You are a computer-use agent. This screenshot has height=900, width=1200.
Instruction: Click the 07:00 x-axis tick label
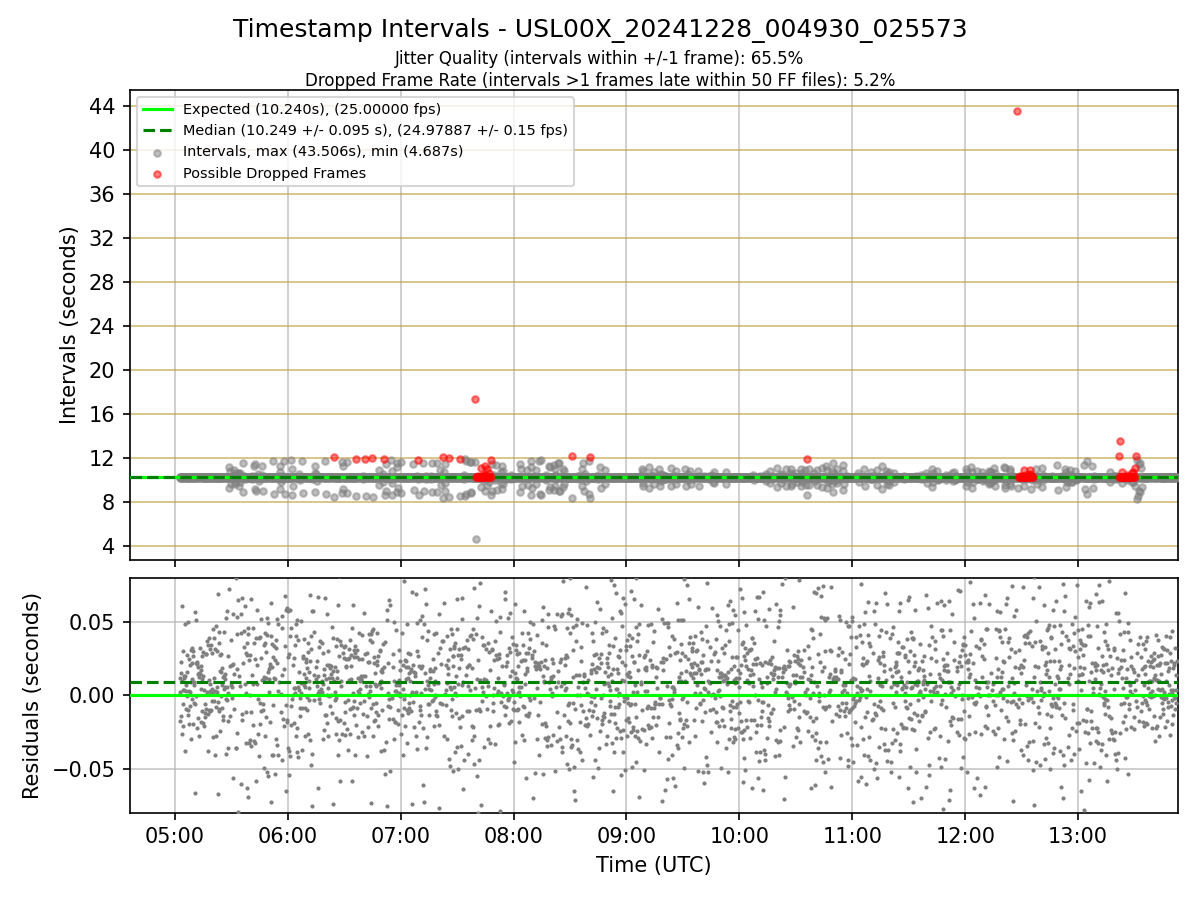401,835
